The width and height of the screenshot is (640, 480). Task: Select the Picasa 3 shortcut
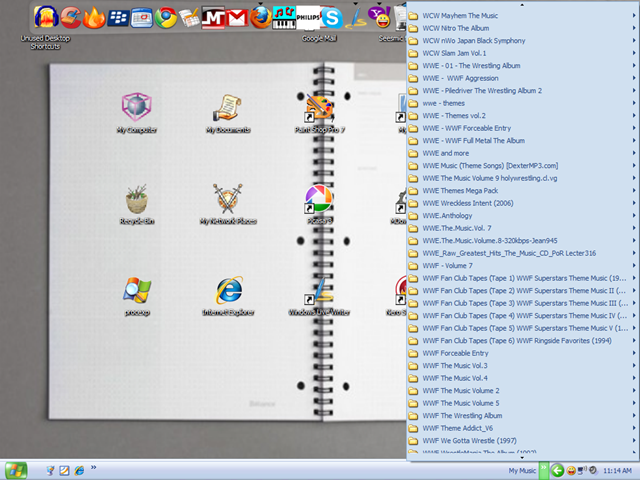[319, 204]
